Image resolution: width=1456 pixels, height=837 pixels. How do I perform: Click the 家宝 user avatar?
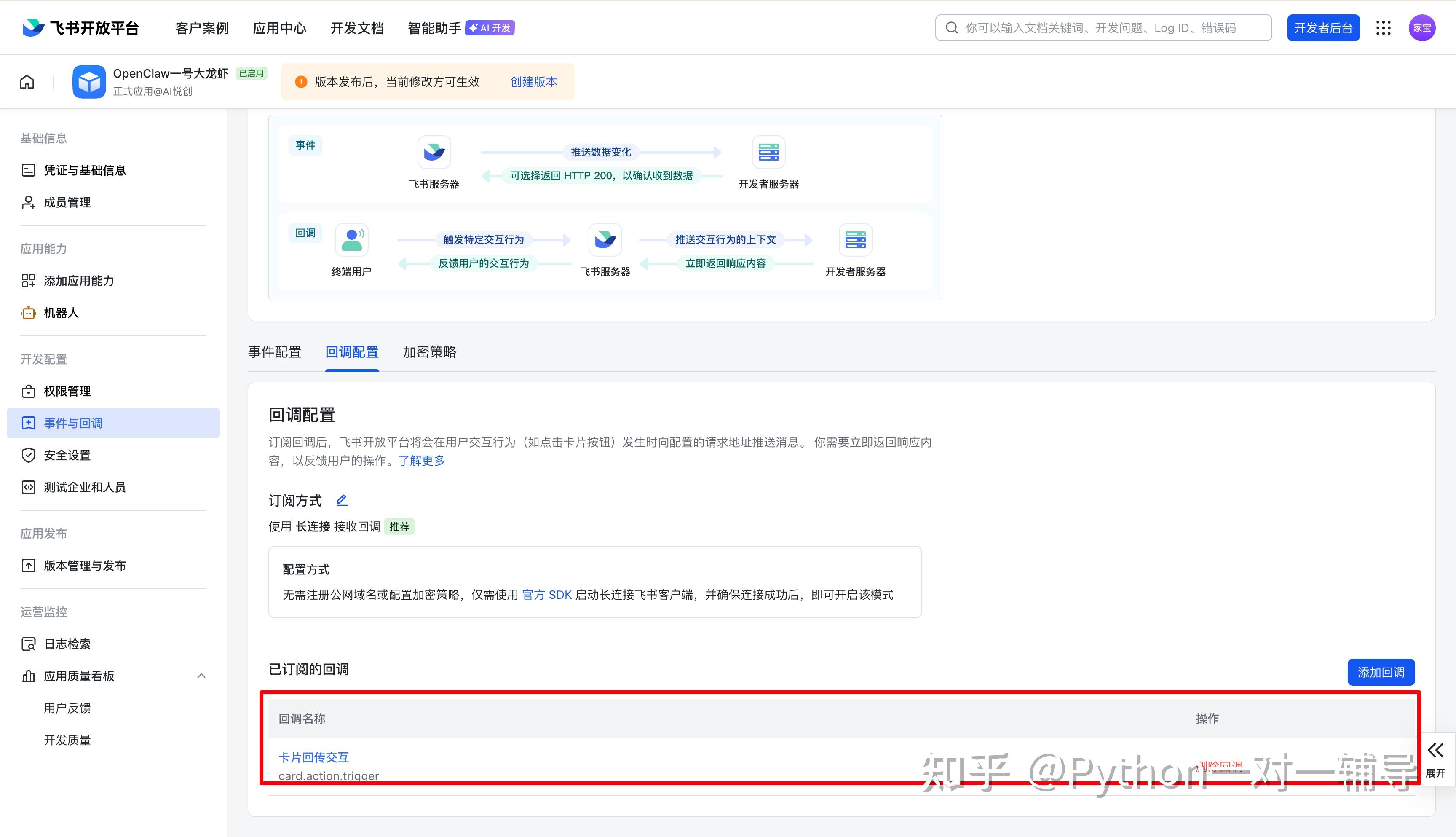pos(1422,27)
